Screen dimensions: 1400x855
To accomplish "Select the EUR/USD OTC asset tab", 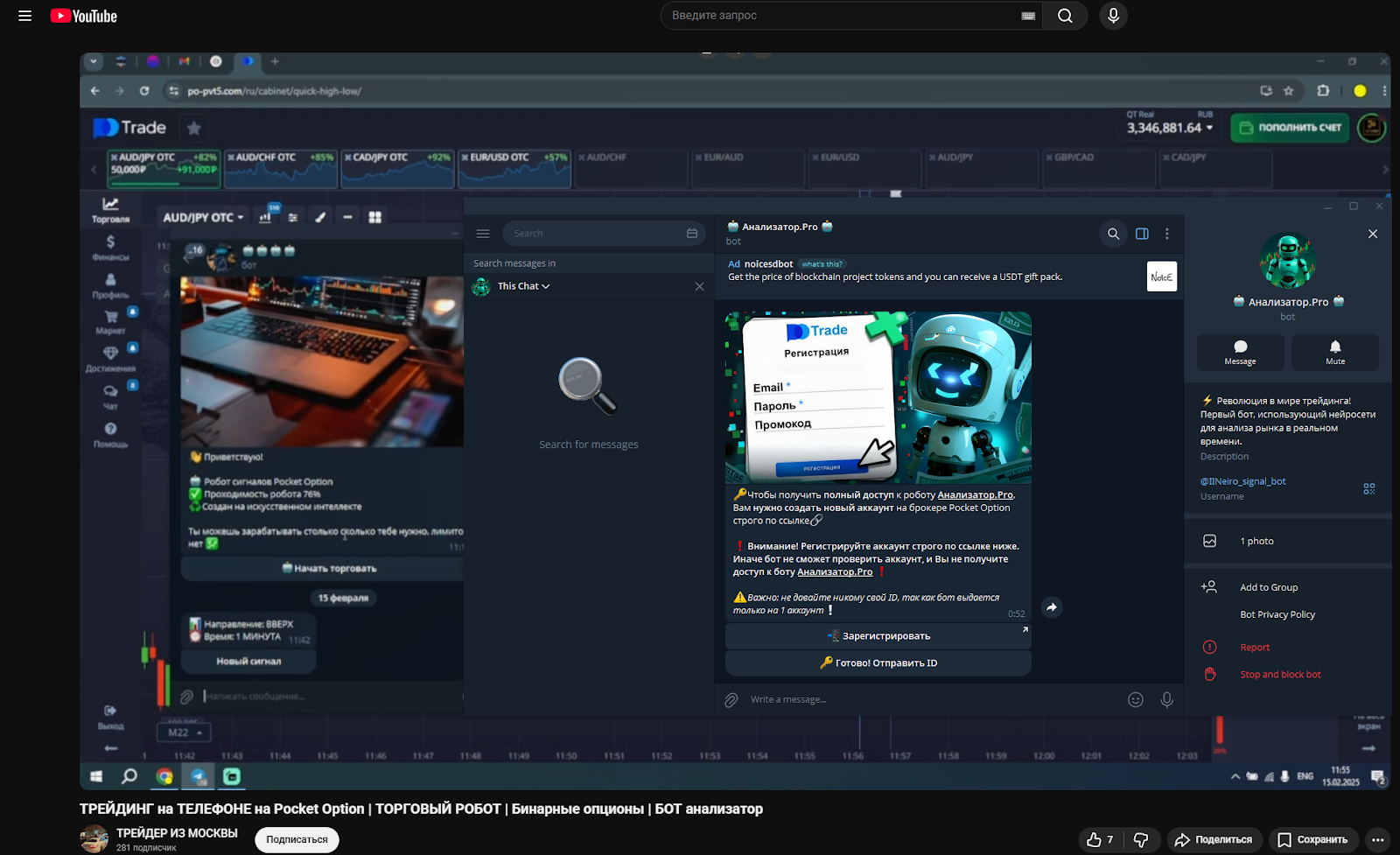I will tap(514, 169).
